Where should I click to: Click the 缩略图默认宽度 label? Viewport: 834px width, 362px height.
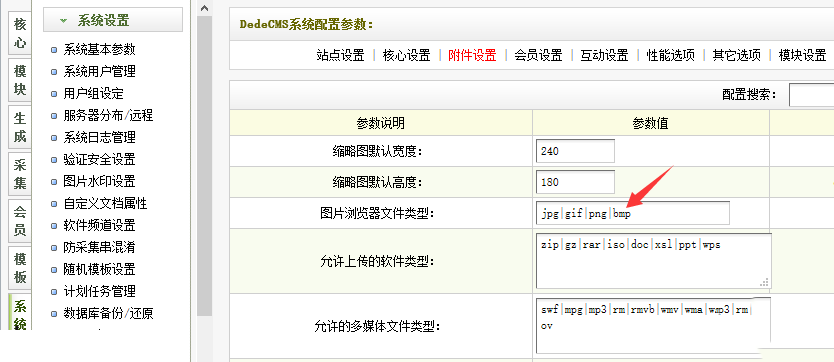pyautogui.click(x=377, y=151)
